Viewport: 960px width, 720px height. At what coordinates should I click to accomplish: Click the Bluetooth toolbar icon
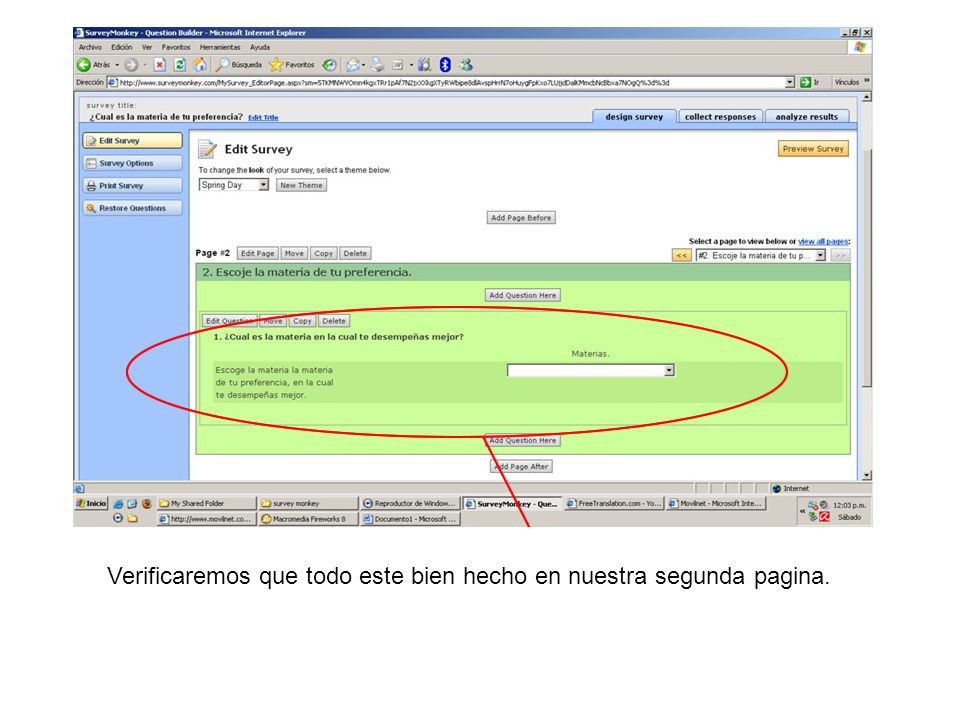(x=445, y=65)
